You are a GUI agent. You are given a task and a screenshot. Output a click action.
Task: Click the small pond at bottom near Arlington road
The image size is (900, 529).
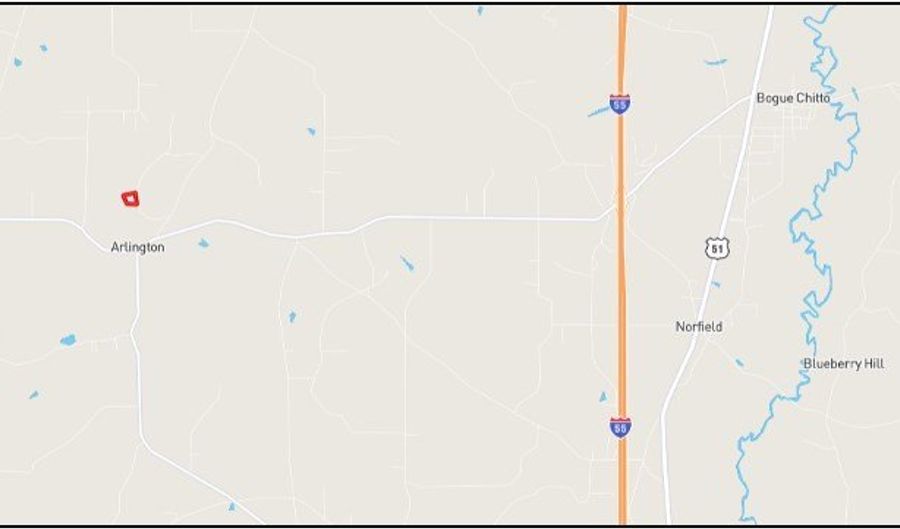click(x=231, y=507)
